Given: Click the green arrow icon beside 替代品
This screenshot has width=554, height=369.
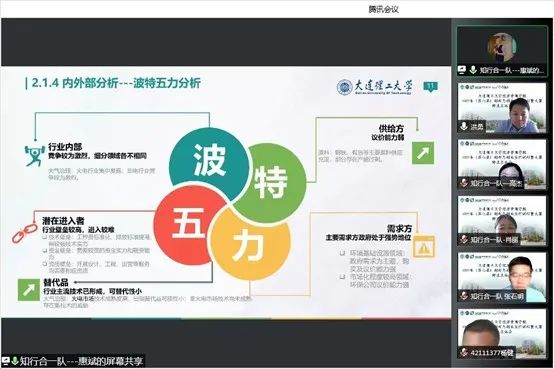Looking at the screenshot, I should 29,290.
